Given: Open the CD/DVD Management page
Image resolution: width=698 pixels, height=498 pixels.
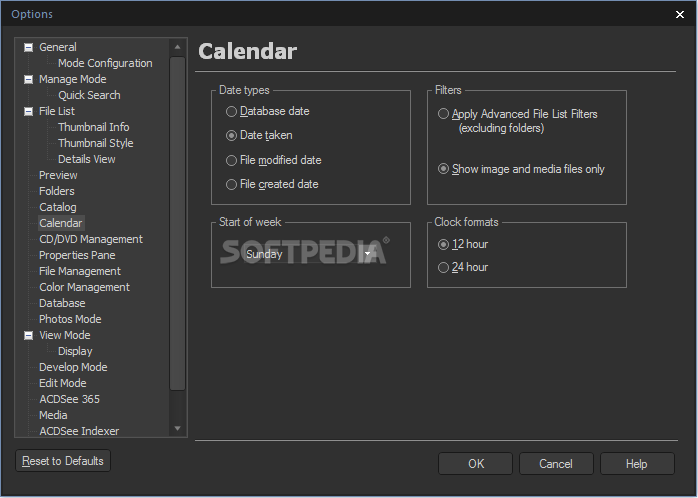Looking at the screenshot, I should 90,239.
